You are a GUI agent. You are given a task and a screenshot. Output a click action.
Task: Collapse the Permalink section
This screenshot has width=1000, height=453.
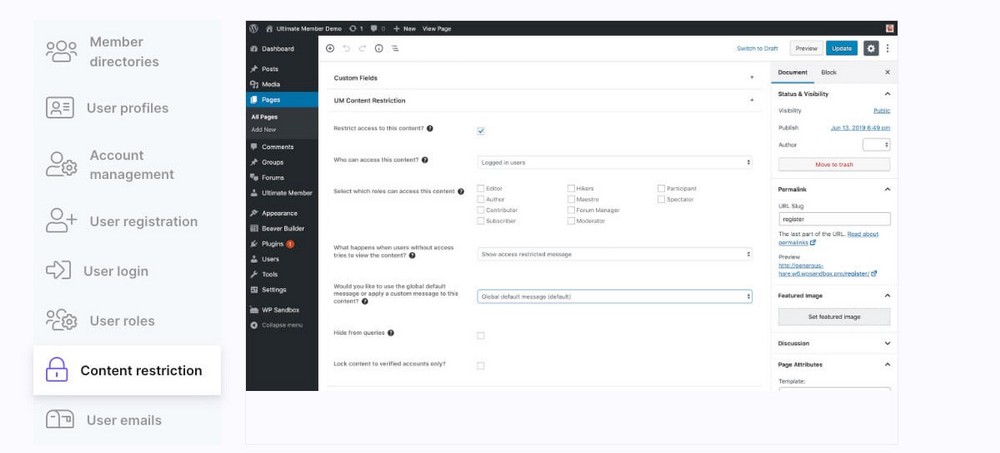point(887,189)
